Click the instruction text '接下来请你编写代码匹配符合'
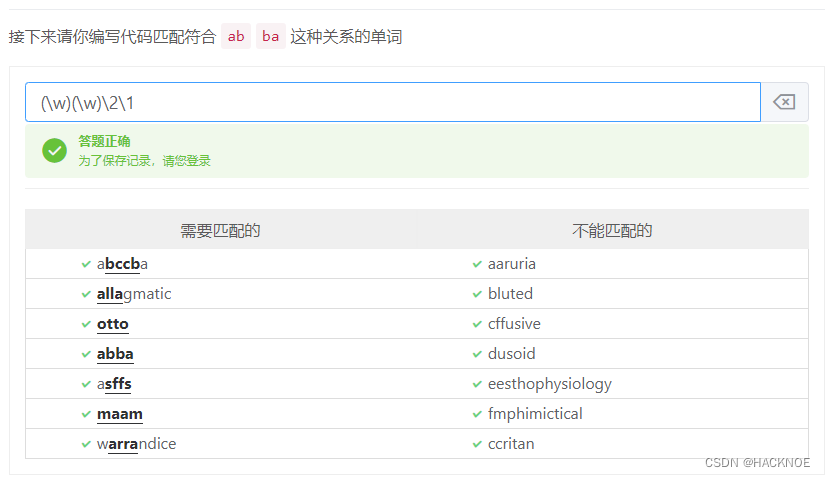 click(x=113, y=37)
